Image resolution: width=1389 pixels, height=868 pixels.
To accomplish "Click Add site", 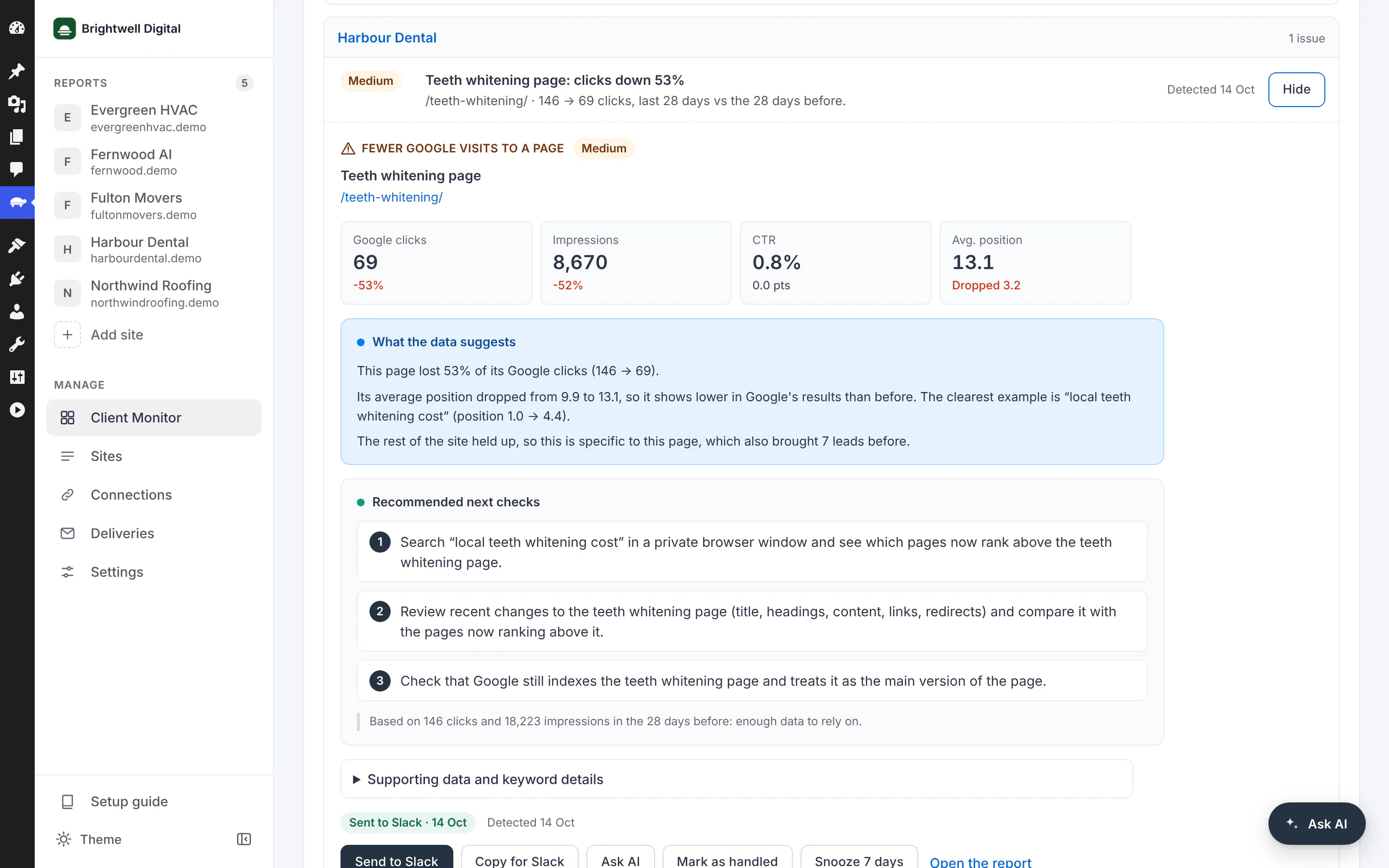I will [x=153, y=335].
